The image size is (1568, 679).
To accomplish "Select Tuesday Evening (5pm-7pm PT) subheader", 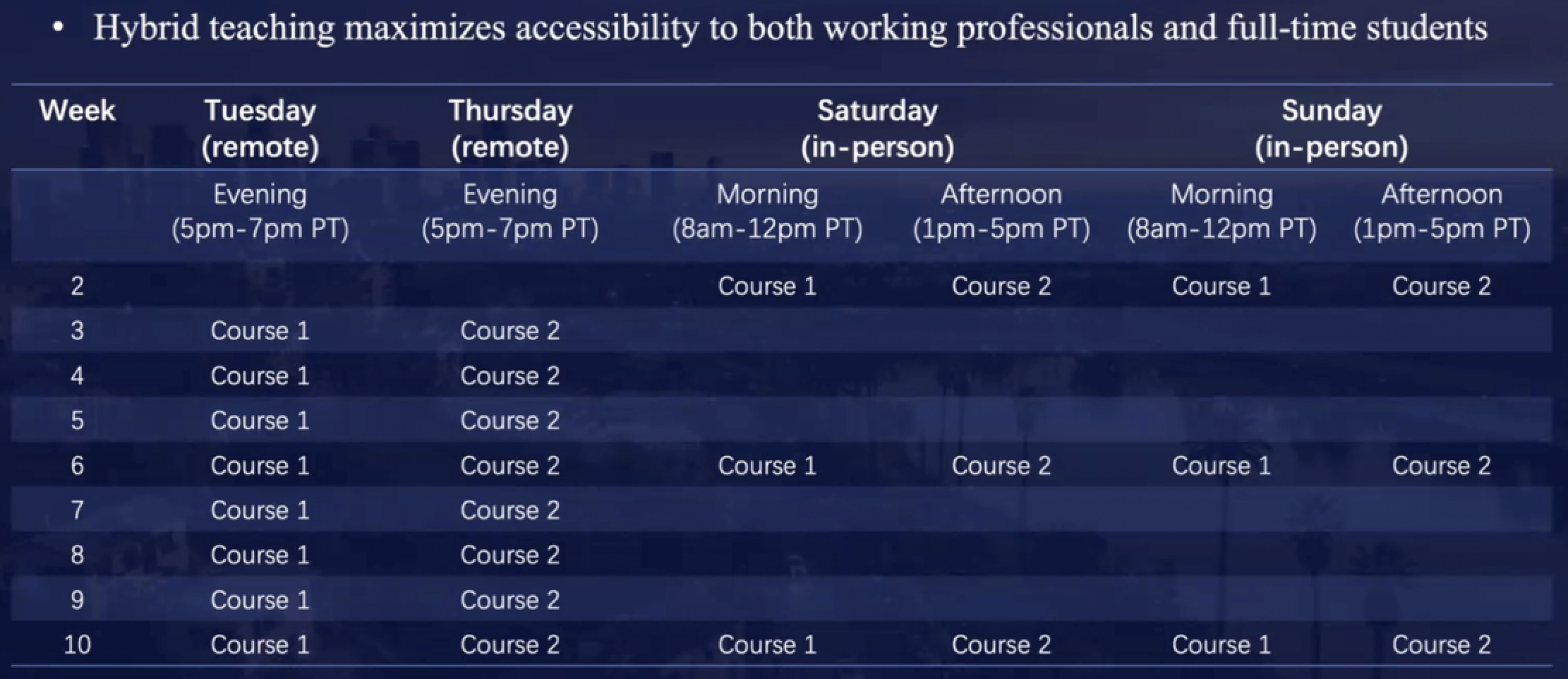I will (x=260, y=211).
